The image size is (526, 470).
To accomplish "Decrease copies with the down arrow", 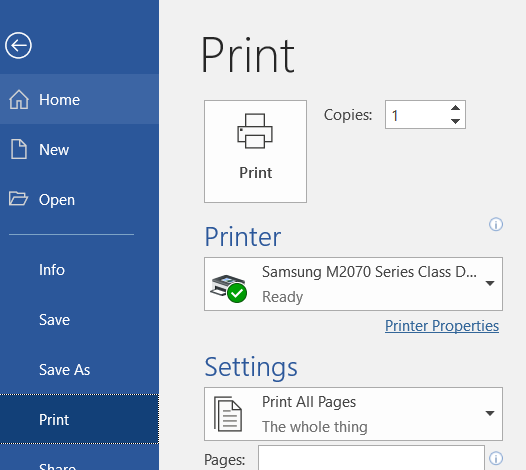I will pyautogui.click(x=455, y=121).
